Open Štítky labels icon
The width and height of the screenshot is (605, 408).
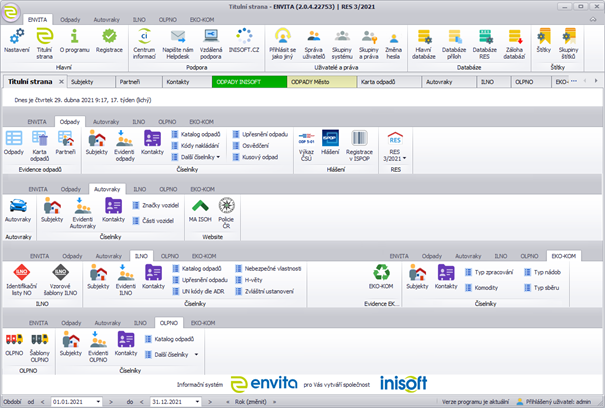[544, 41]
